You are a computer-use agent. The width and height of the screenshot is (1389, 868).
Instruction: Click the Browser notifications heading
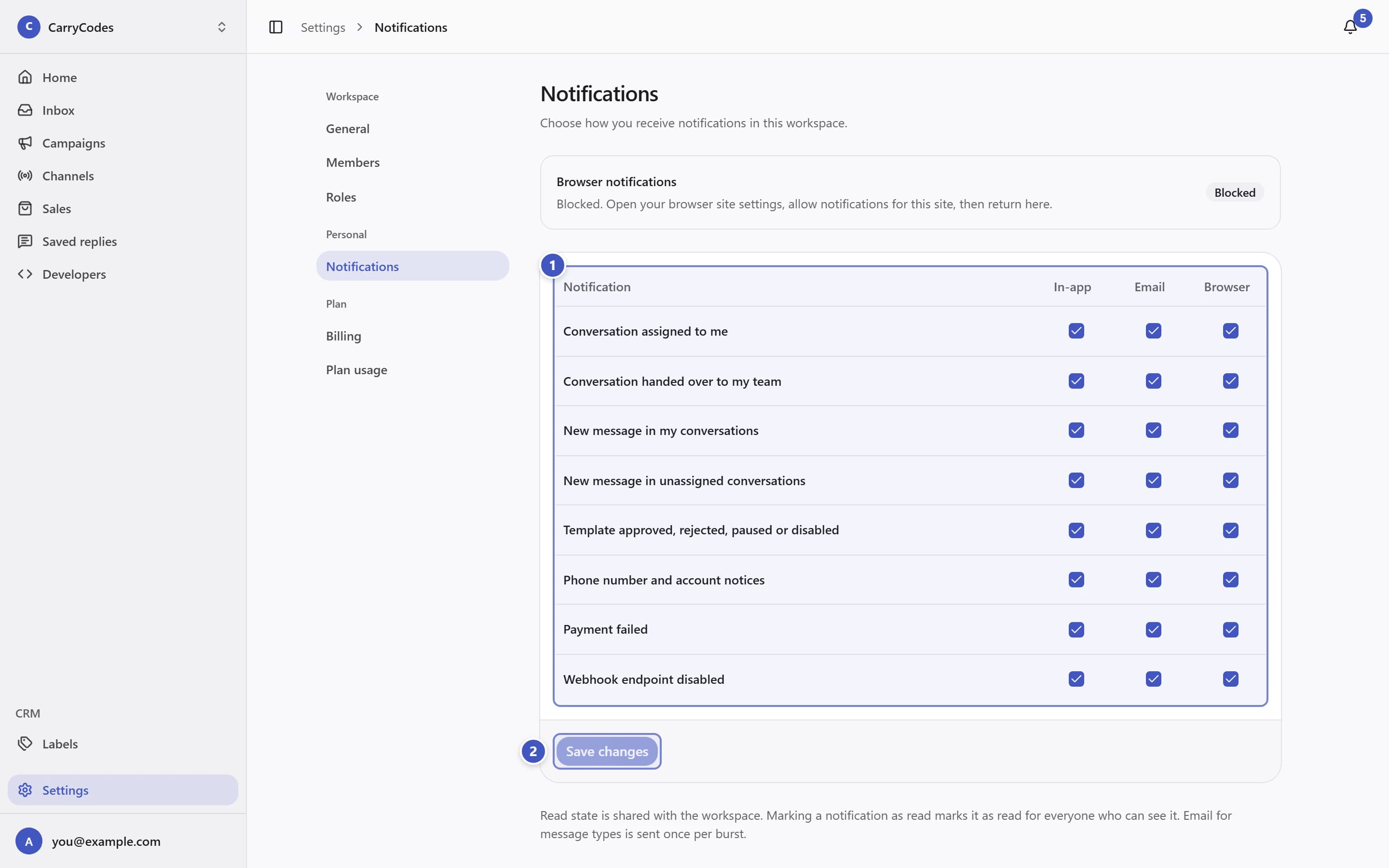[x=616, y=181]
